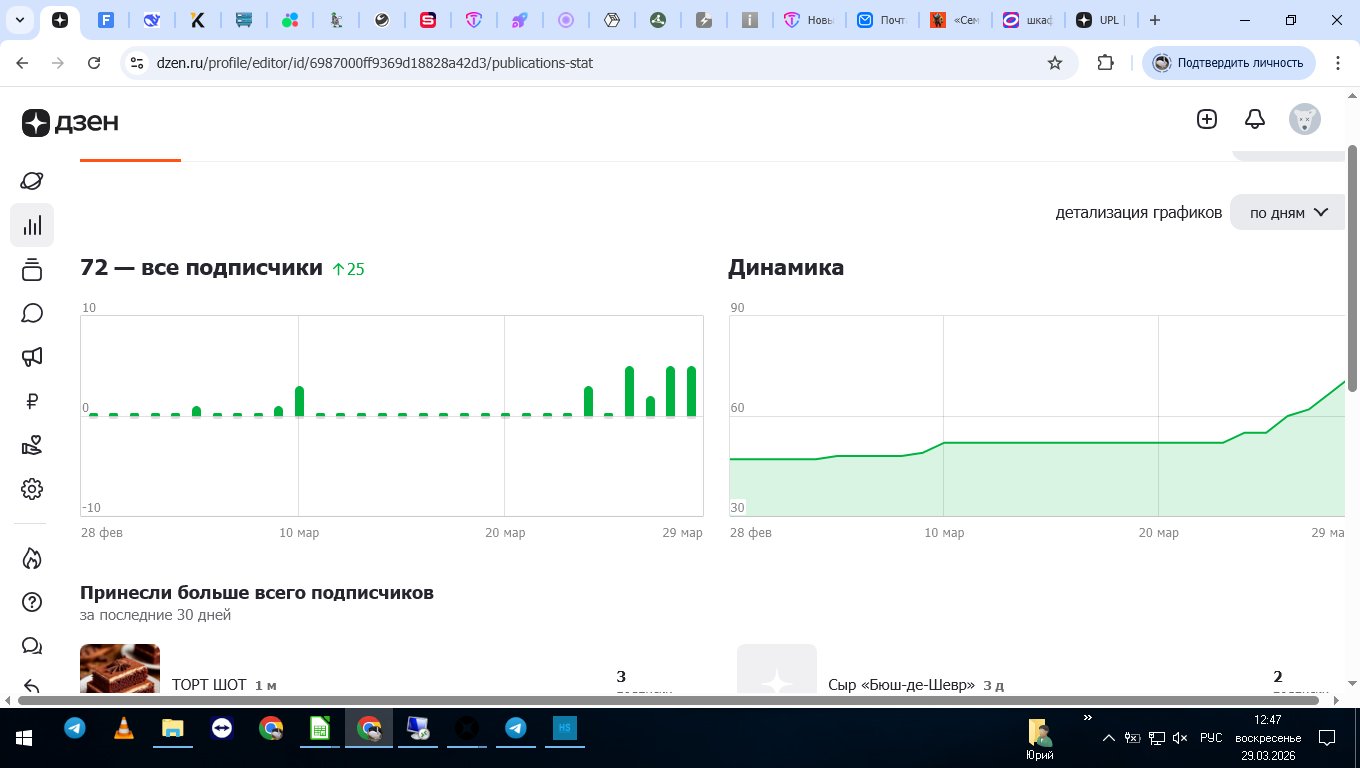Click the Dzen logo in the header

point(71,122)
